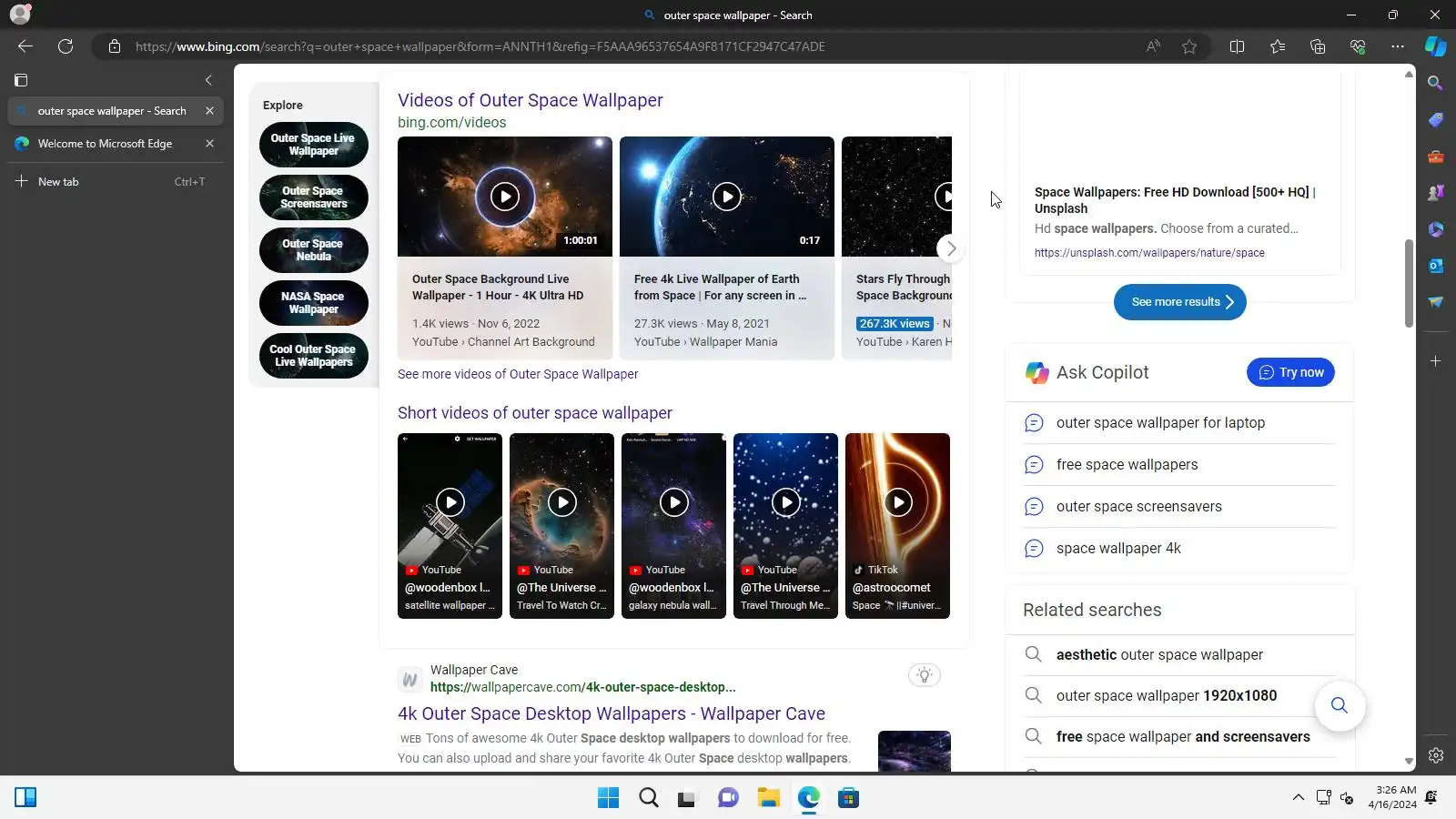Screen dimensions: 1456x819
Task: Ask Copilot: space wallpaper 4k
Action: coord(1180,549)
